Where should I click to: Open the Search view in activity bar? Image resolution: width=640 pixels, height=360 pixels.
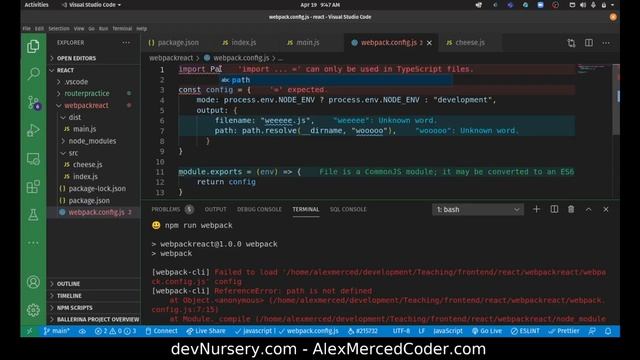point(33,74)
